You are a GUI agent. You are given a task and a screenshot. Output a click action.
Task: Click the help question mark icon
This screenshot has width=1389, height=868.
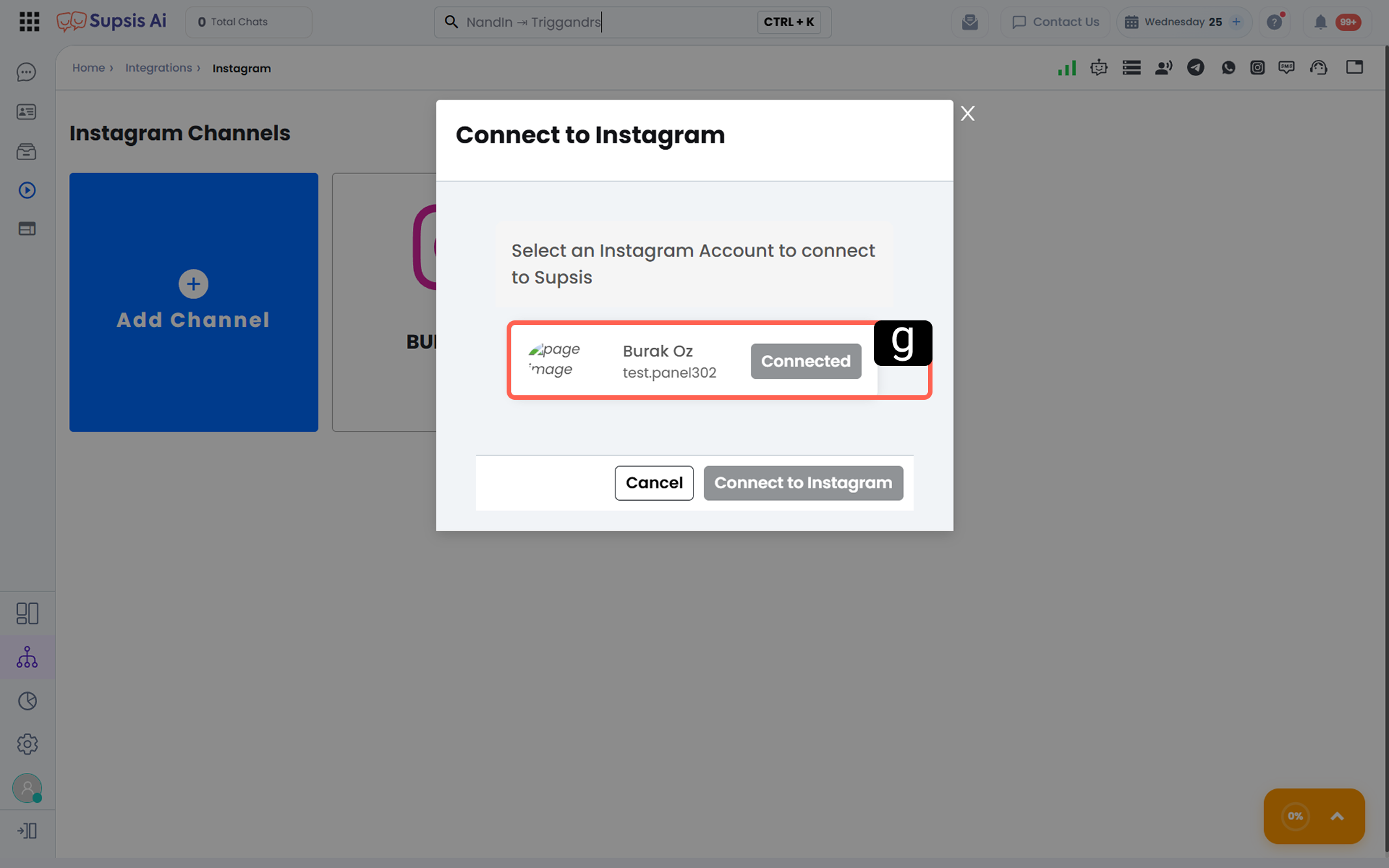(x=1275, y=22)
